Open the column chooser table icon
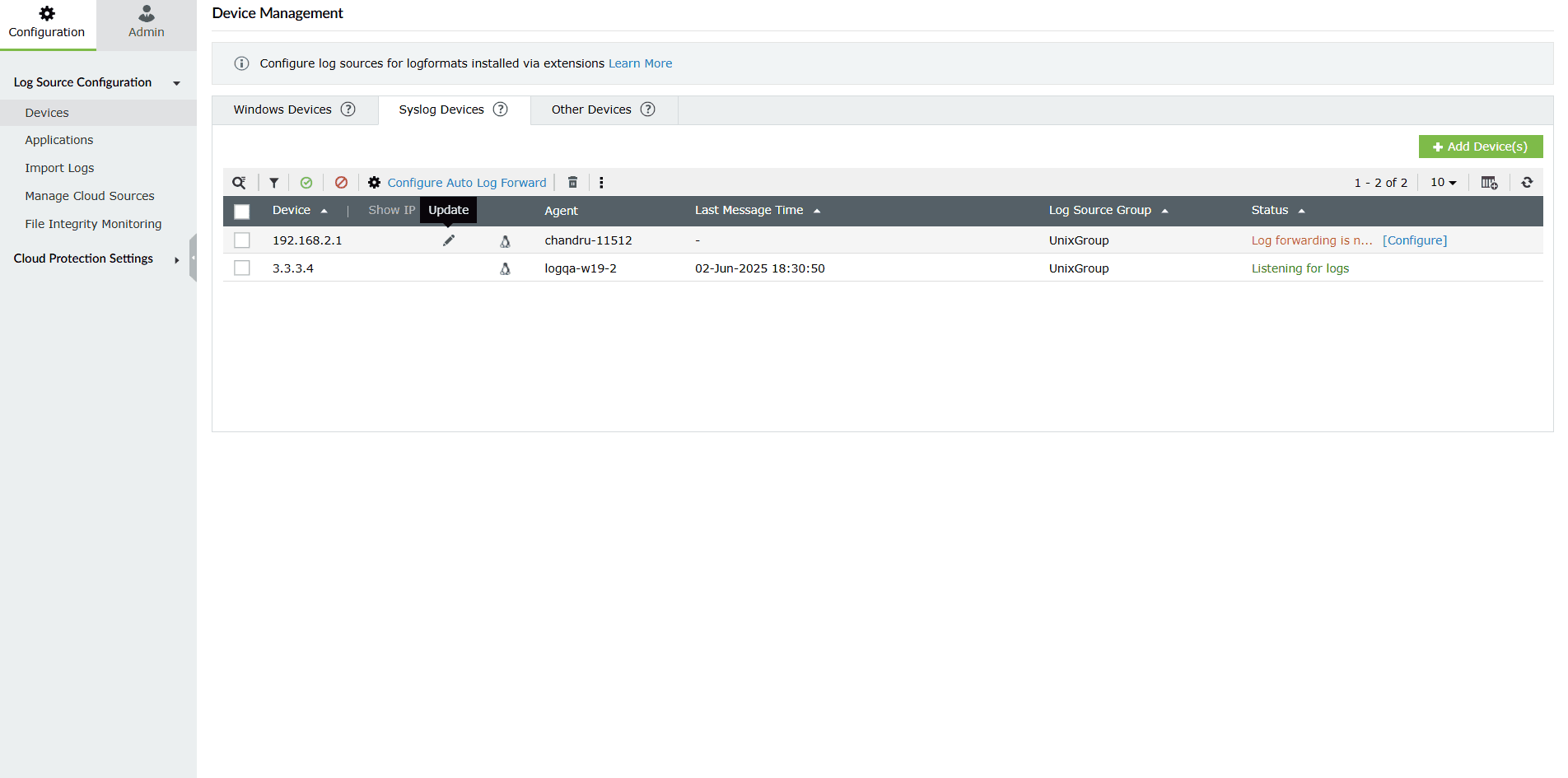 1489,183
